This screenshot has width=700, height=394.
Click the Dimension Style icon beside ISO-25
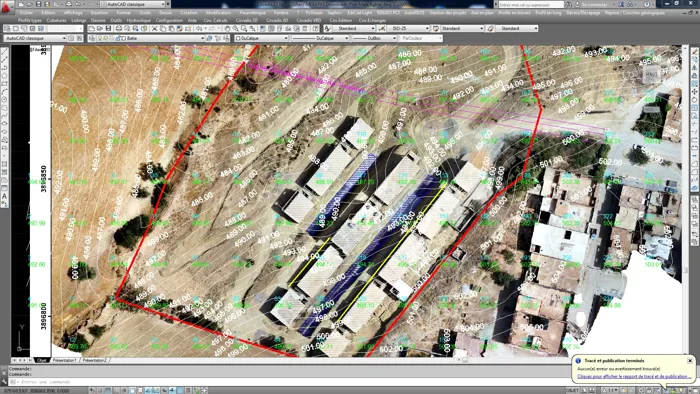(382, 29)
